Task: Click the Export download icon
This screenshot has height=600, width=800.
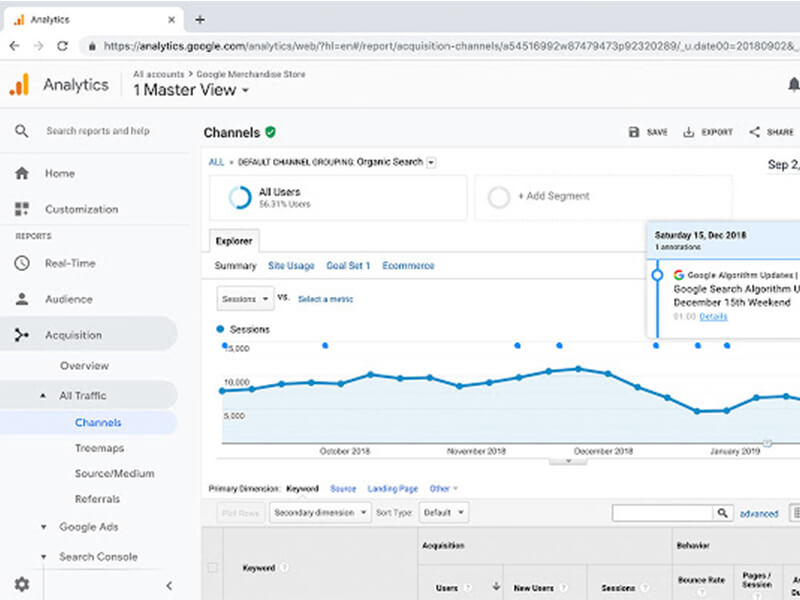Action: (x=689, y=132)
